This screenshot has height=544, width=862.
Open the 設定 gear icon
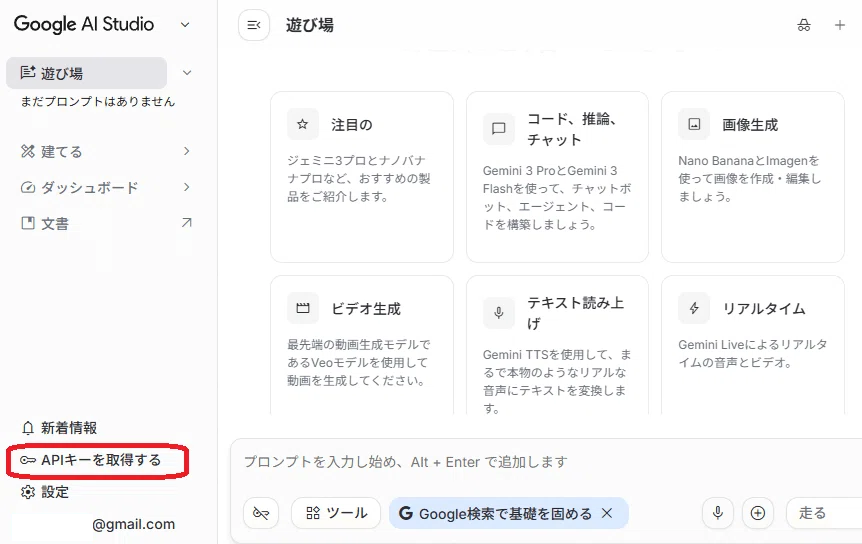click(x=27, y=492)
